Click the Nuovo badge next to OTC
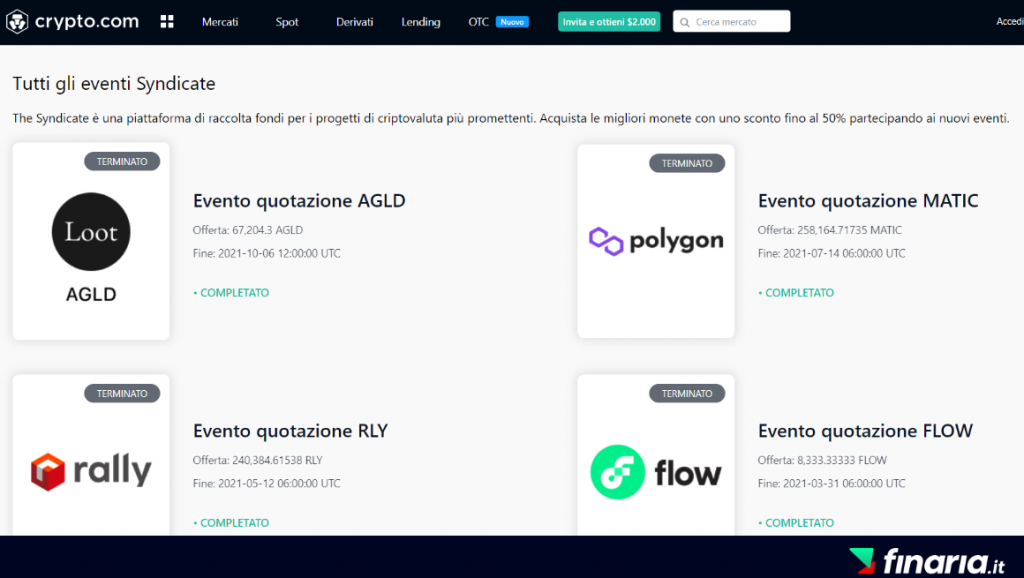This screenshot has width=1024, height=578. [512, 22]
